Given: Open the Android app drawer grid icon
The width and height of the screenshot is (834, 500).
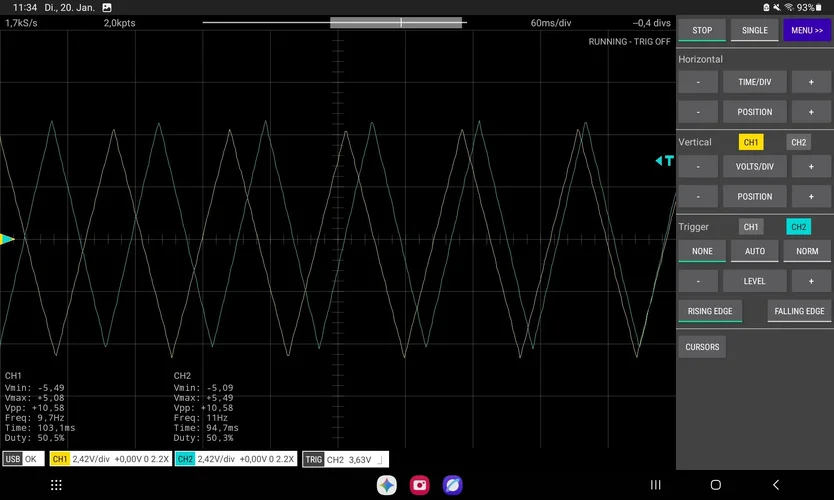Looking at the screenshot, I should click(56, 485).
